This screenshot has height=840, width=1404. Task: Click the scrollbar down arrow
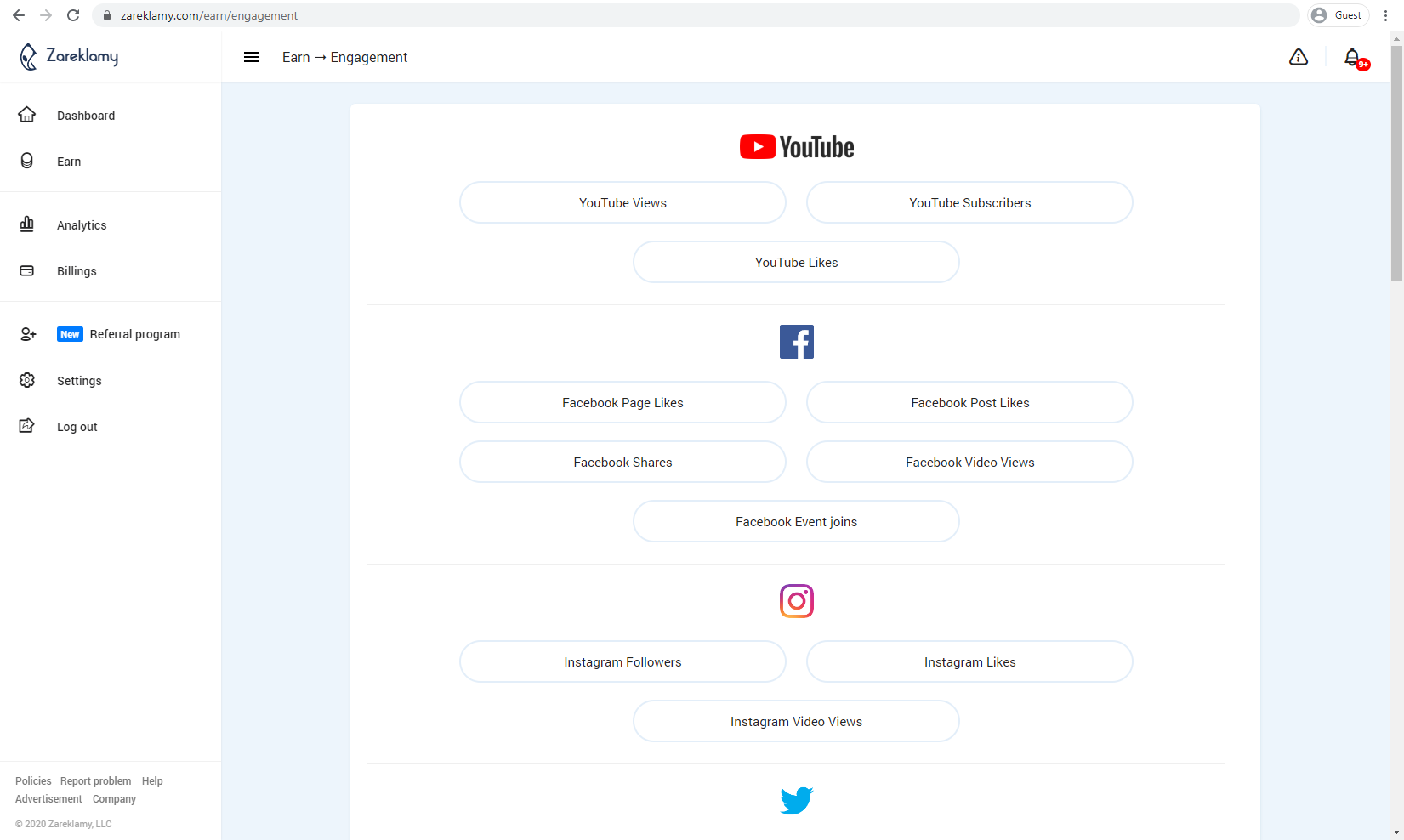click(x=1396, y=833)
